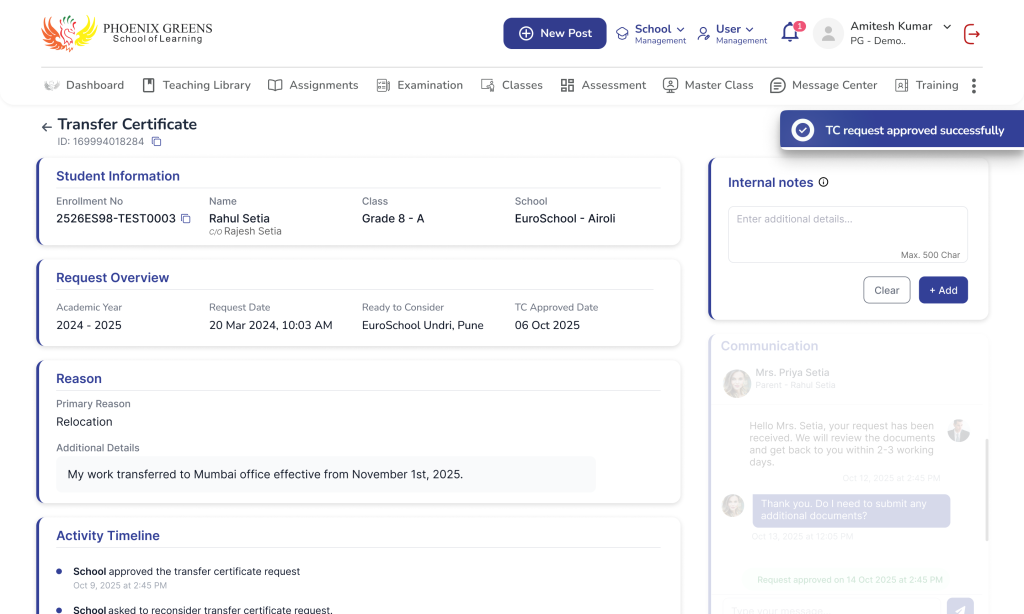Click the Internal notes info icon

(824, 182)
